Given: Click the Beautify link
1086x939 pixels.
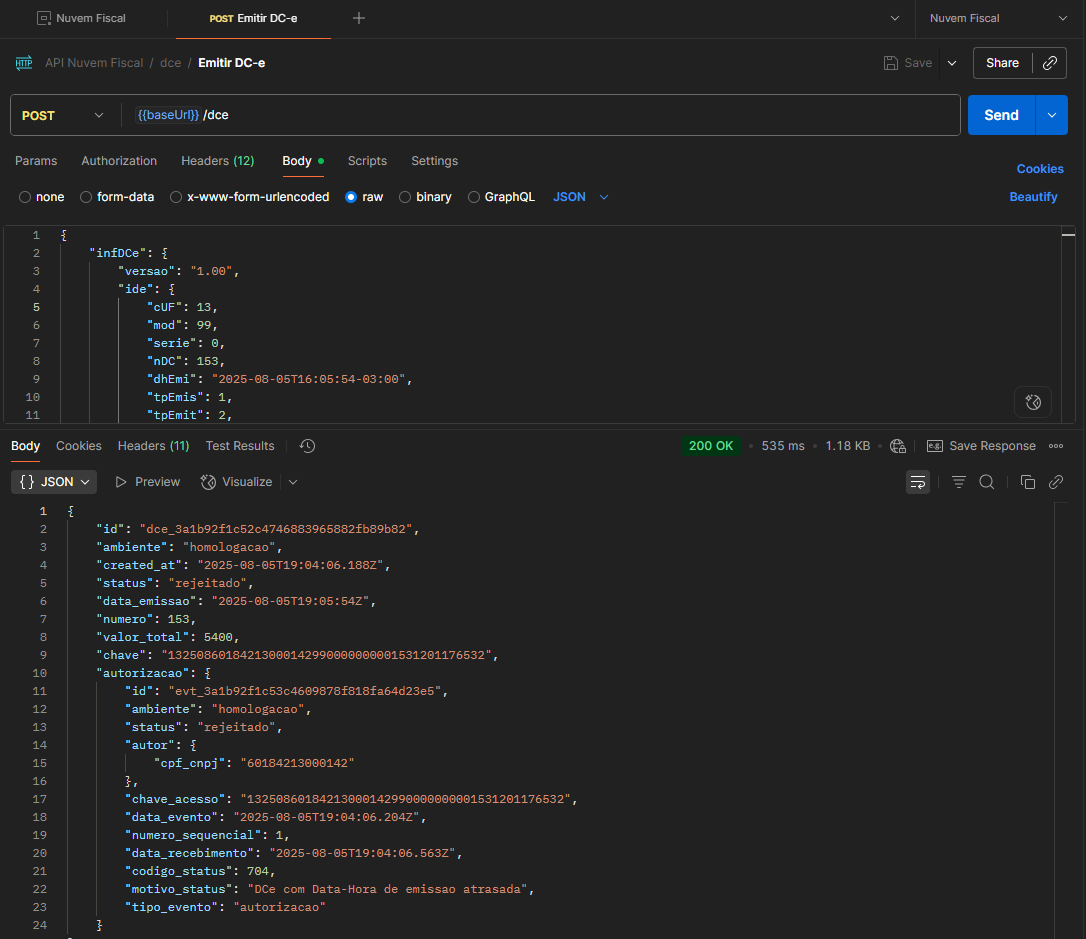Looking at the screenshot, I should coord(1033,197).
